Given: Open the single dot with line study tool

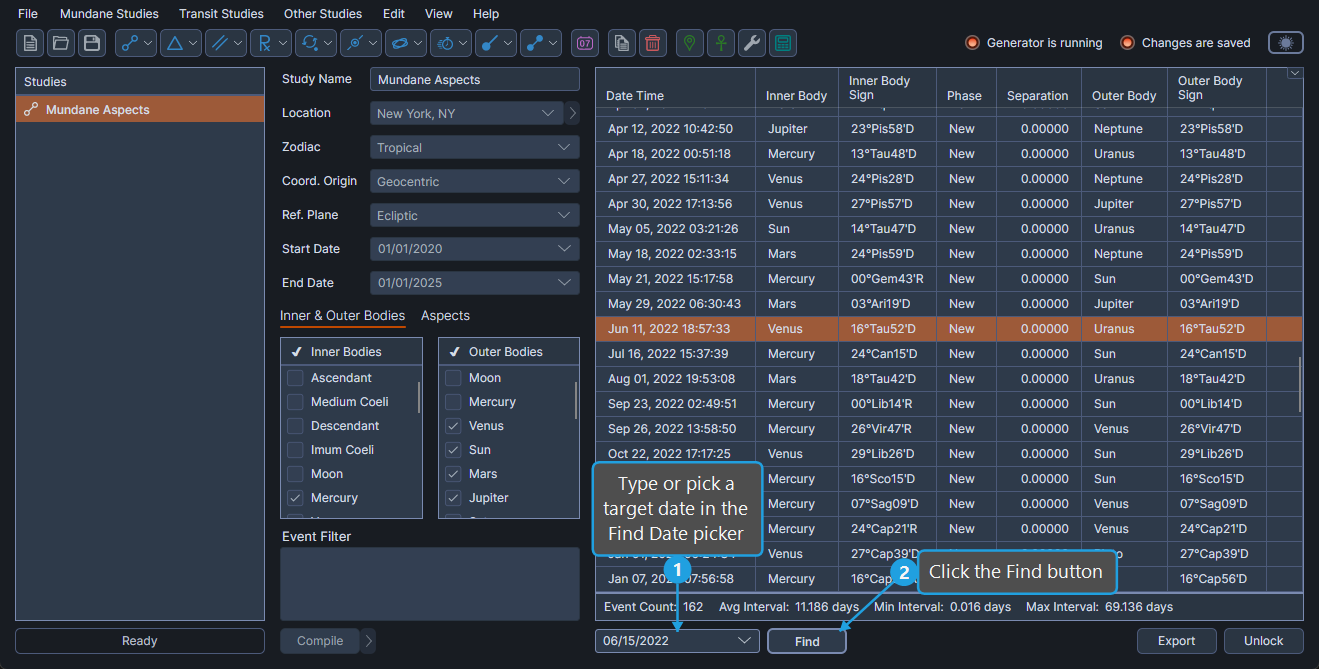Looking at the screenshot, I should tap(496, 43).
